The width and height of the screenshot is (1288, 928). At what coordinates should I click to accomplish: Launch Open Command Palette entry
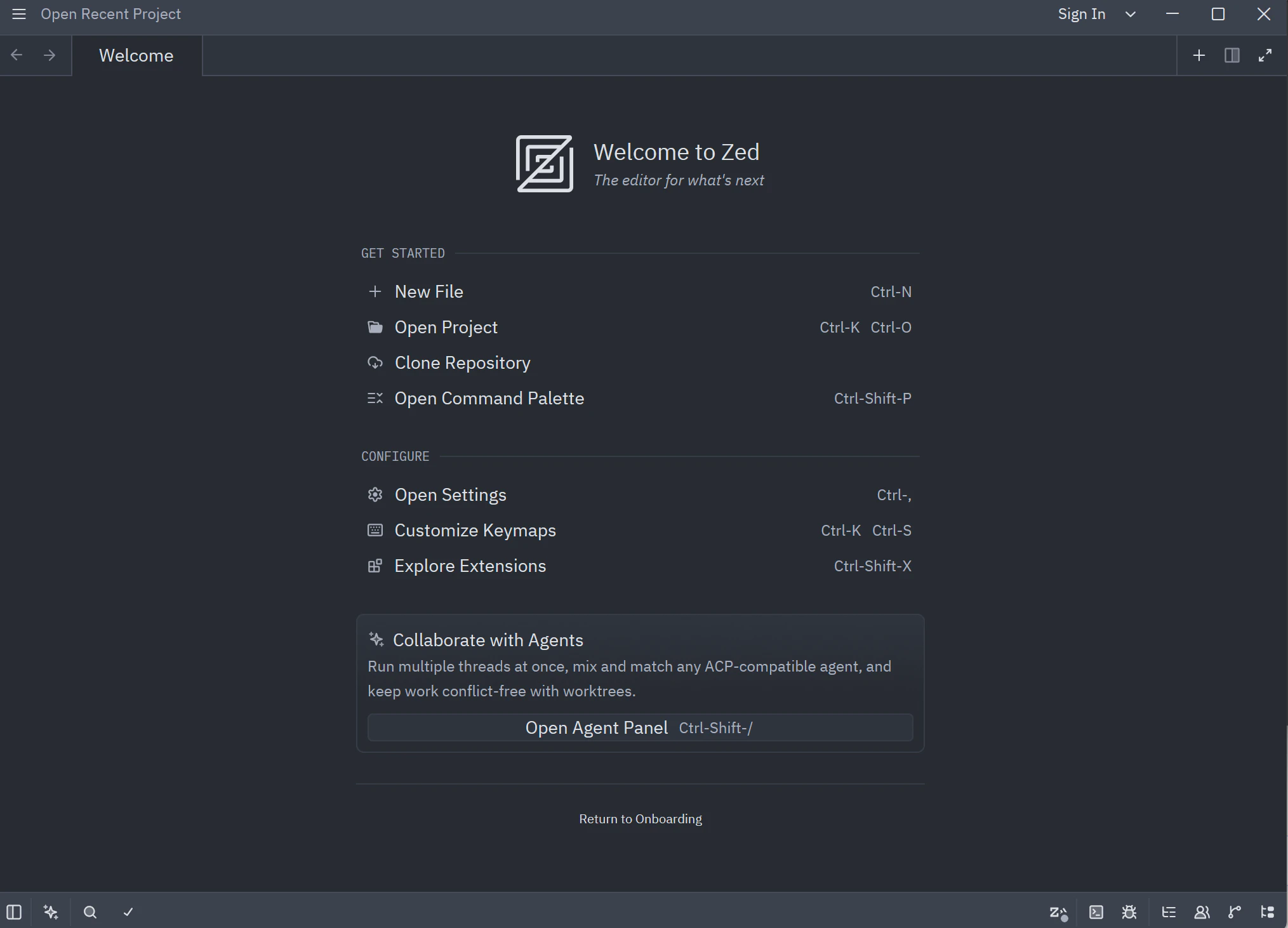[x=640, y=398]
